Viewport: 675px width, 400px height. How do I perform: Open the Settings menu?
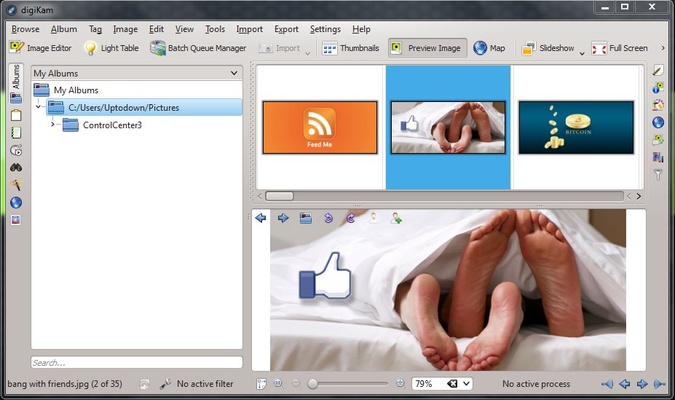[x=325, y=29]
